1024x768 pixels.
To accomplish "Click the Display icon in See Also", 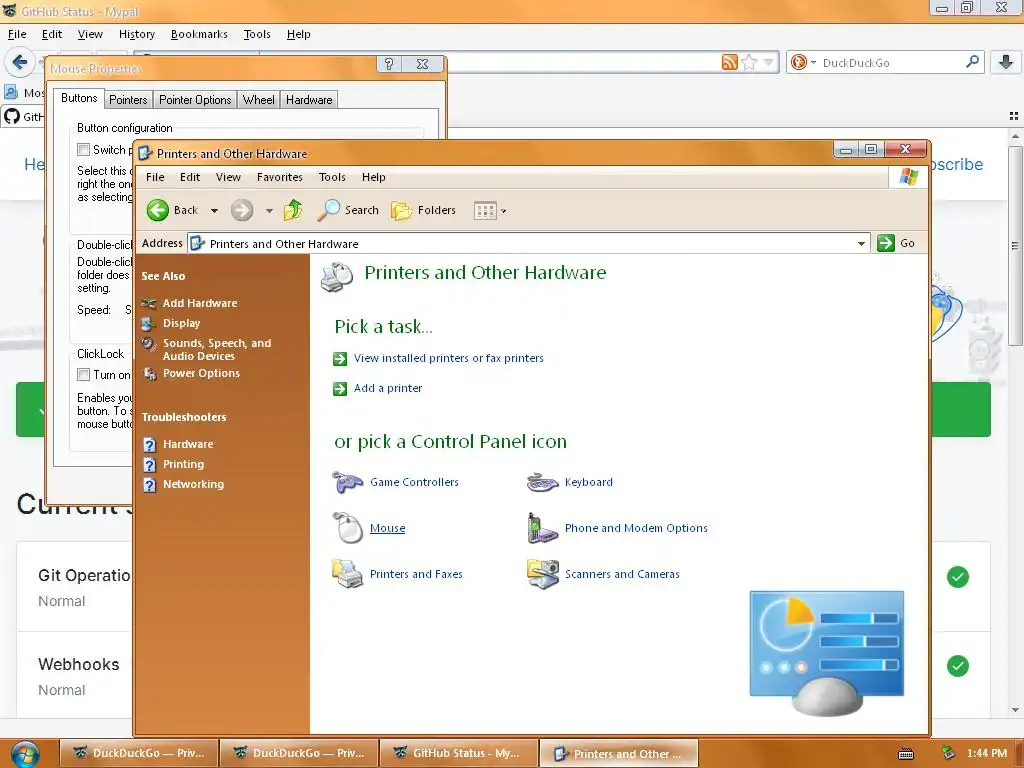I will [x=149, y=323].
